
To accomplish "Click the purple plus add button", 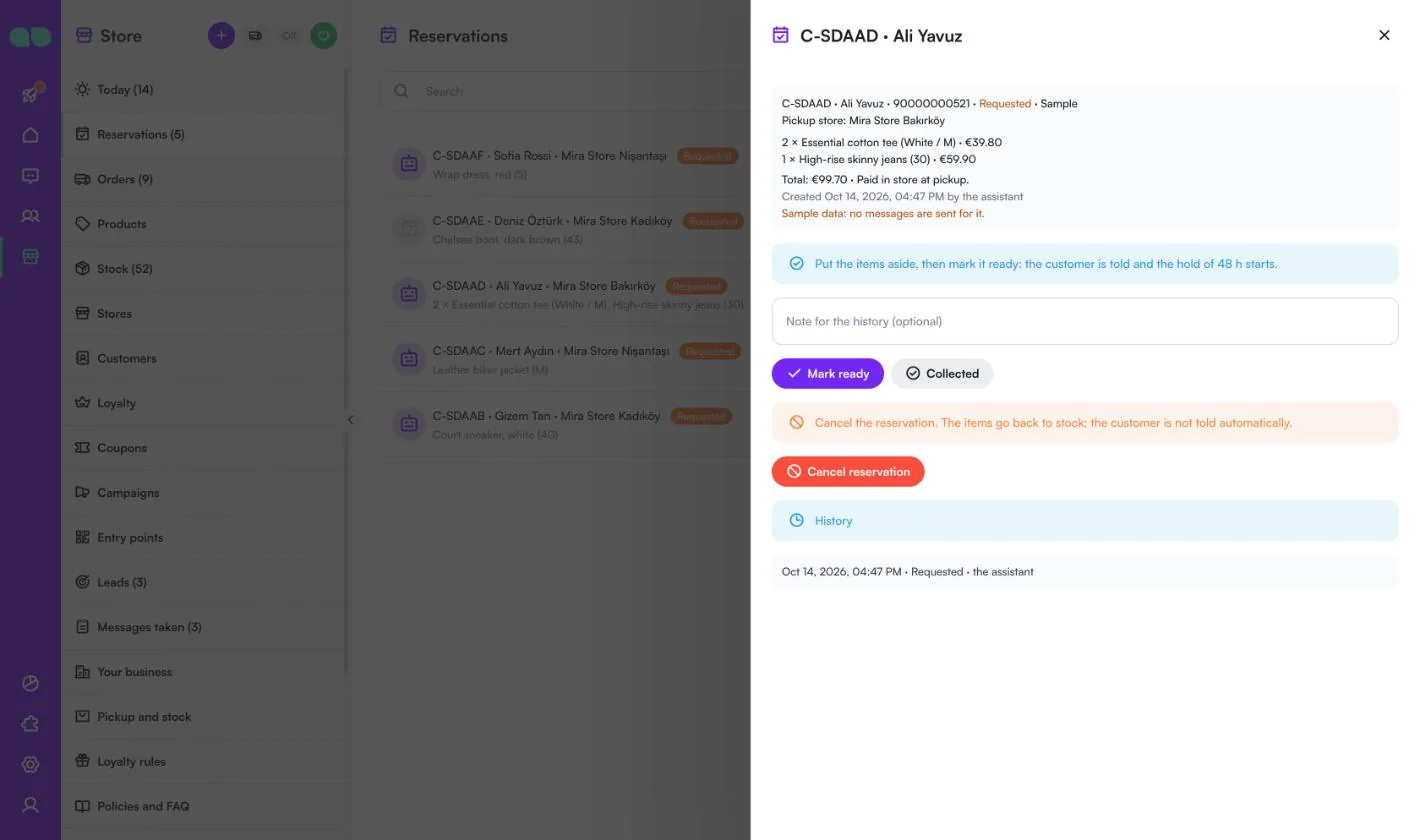I will (x=221, y=35).
